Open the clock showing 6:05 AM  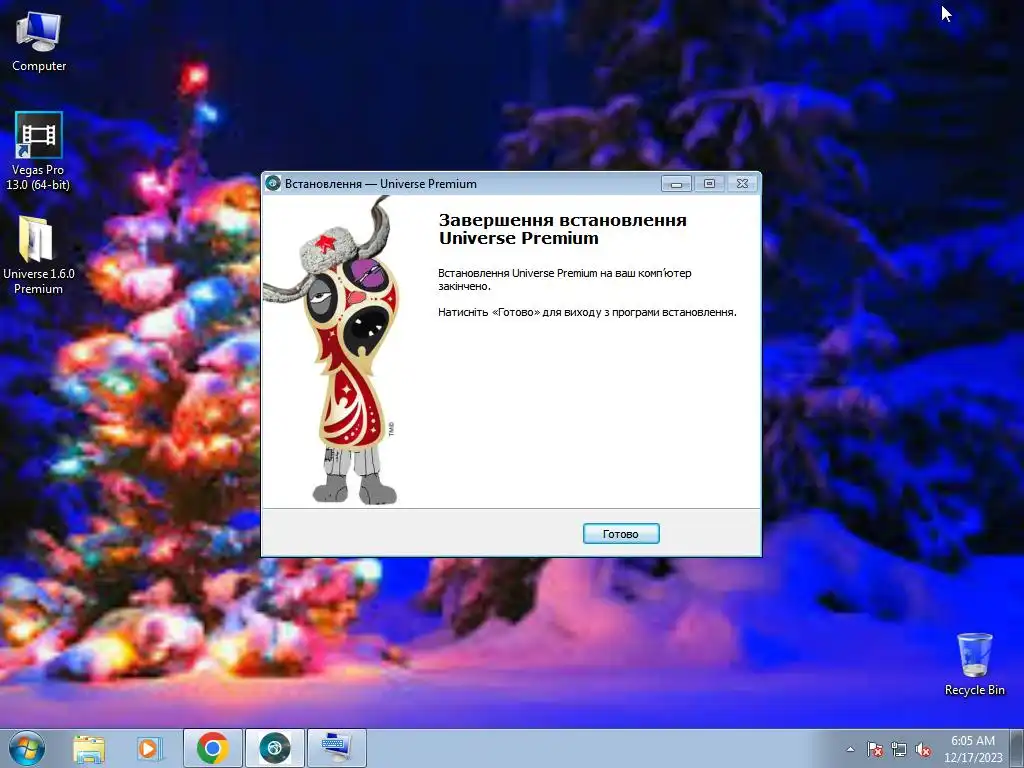click(972, 749)
